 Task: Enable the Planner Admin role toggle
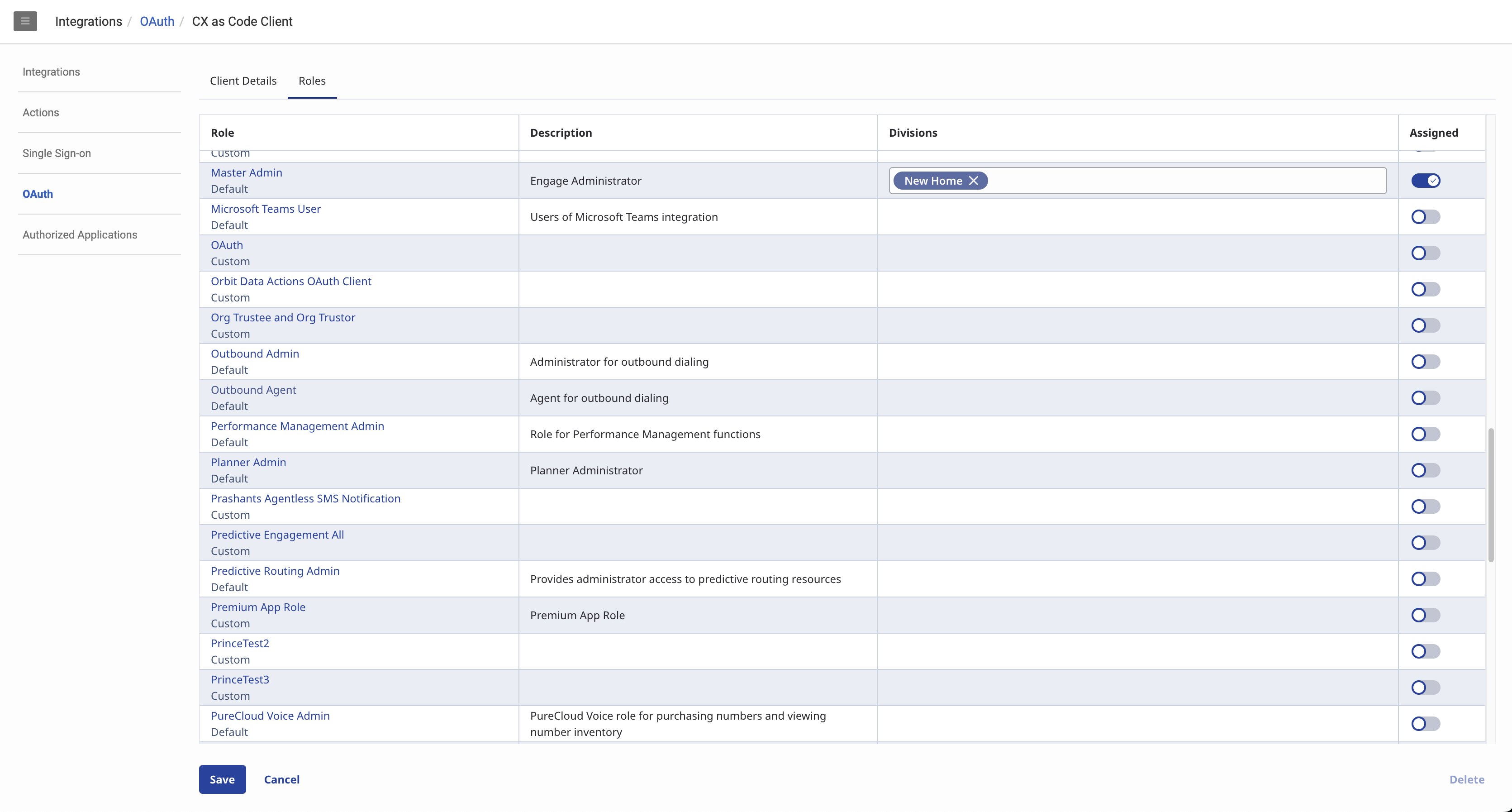[x=1425, y=470]
